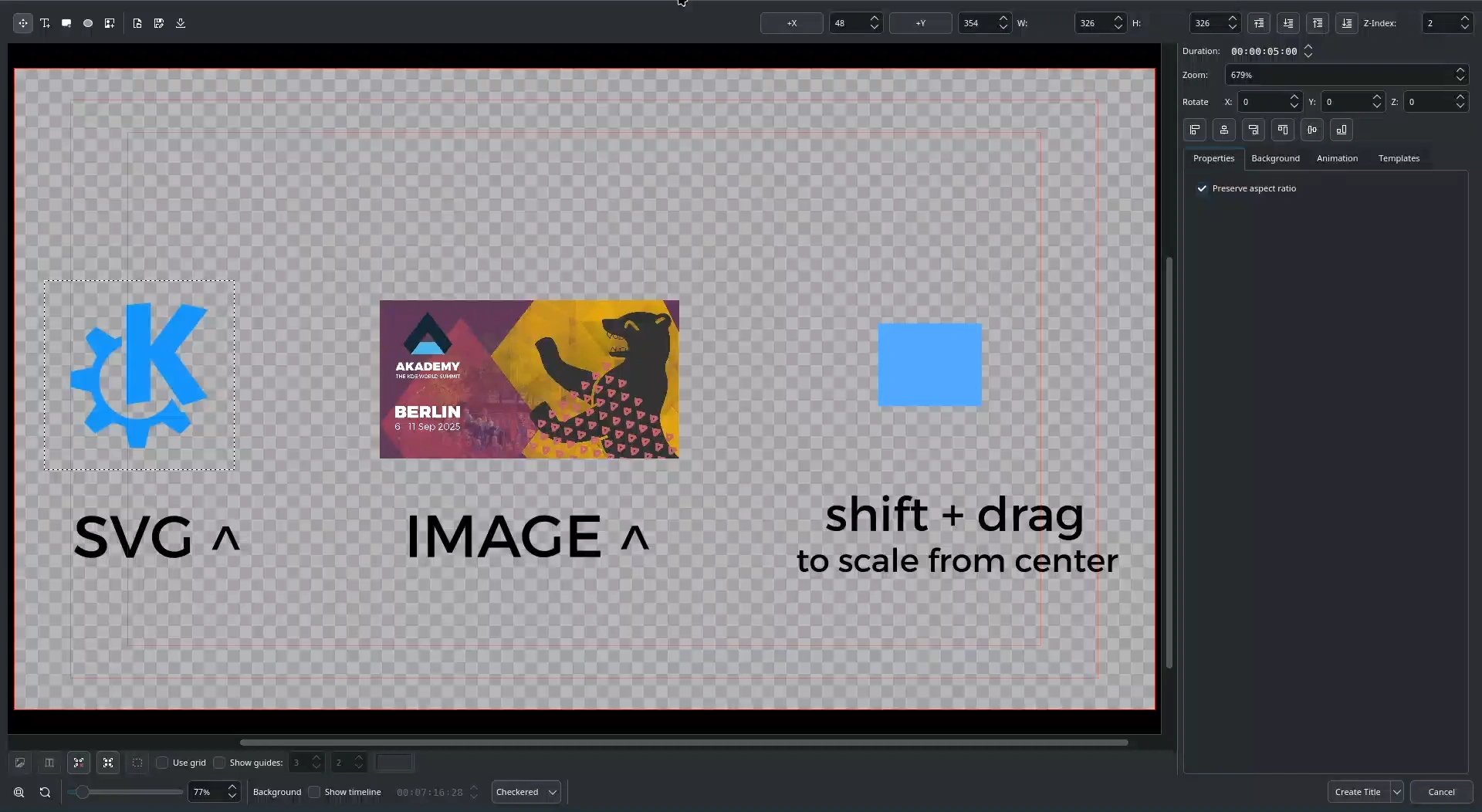The width and height of the screenshot is (1482, 812).
Task: Click the select all items icon
Action: click(108, 763)
